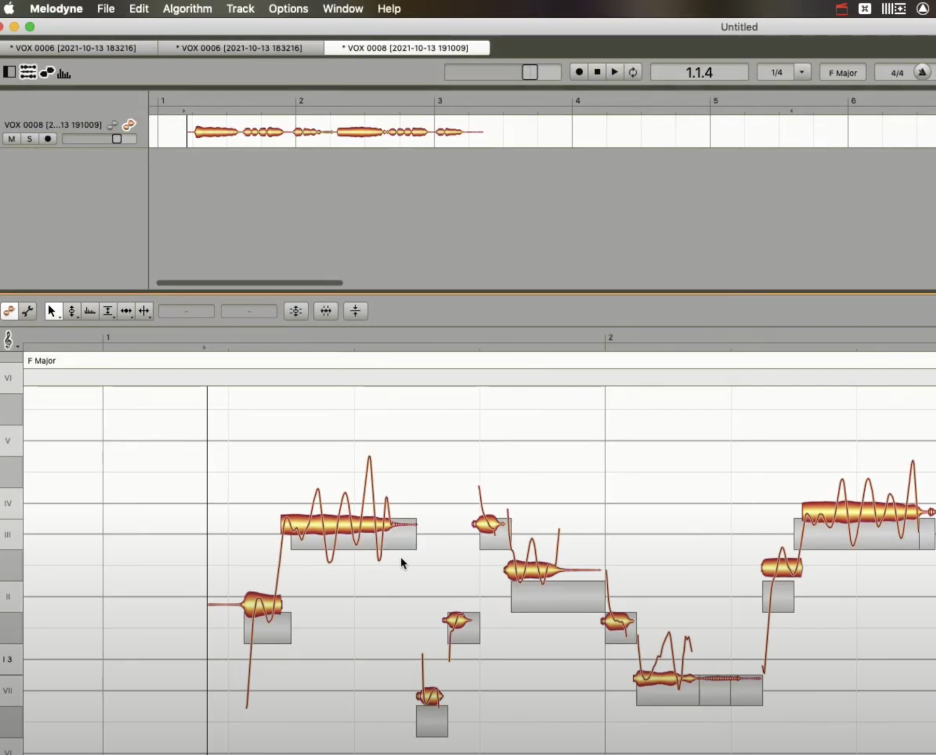This screenshot has height=755, width=936.
Task: Open the Melodyne application menu
Action: pyautogui.click(x=56, y=9)
